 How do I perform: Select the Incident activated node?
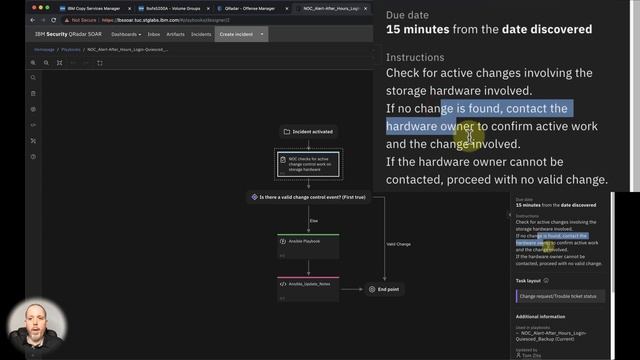pyautogui.click(x=309, y=132)
